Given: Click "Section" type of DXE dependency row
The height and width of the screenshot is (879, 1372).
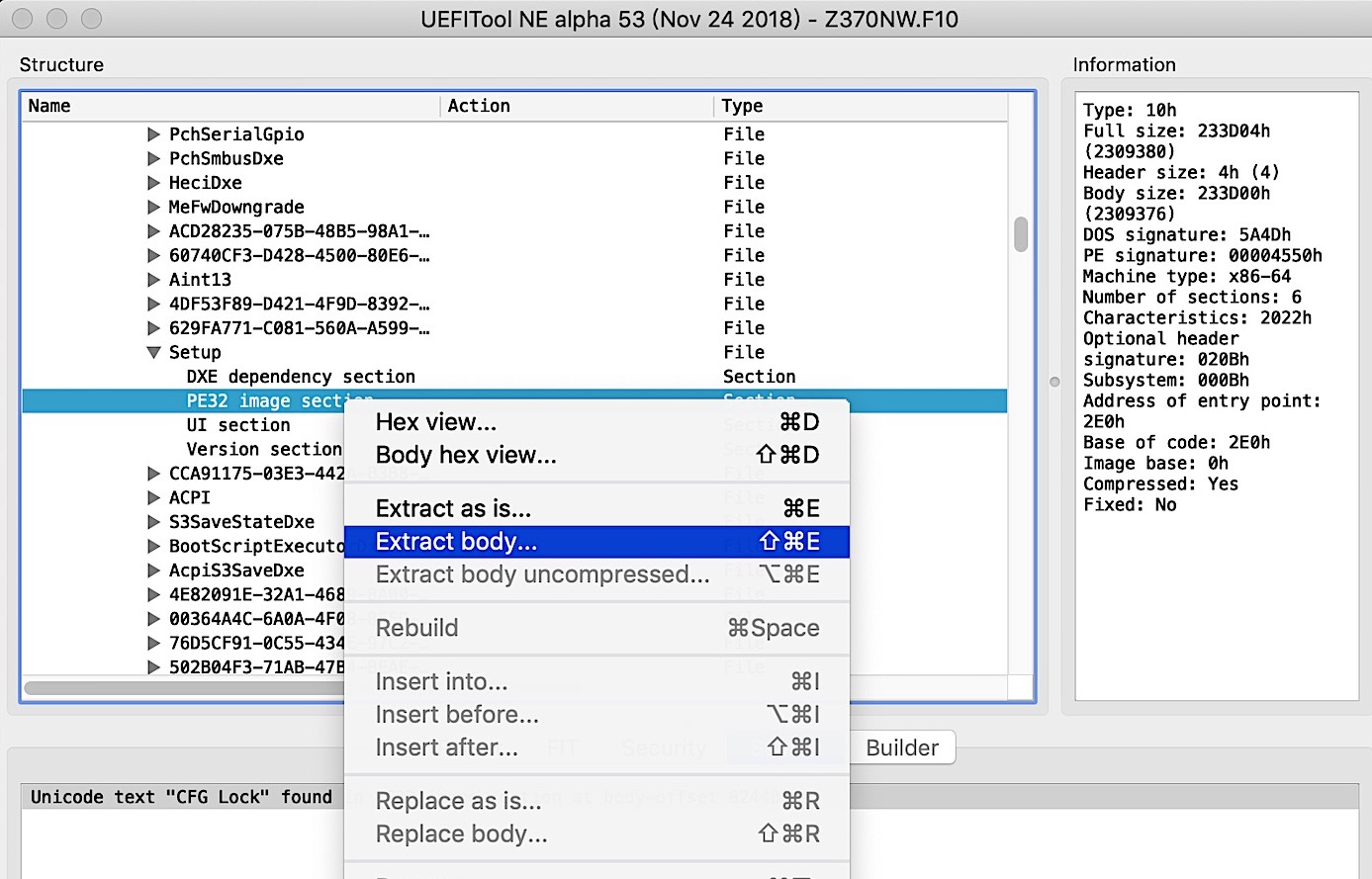Looking at the screenshot, I should (x=759, y=377).
